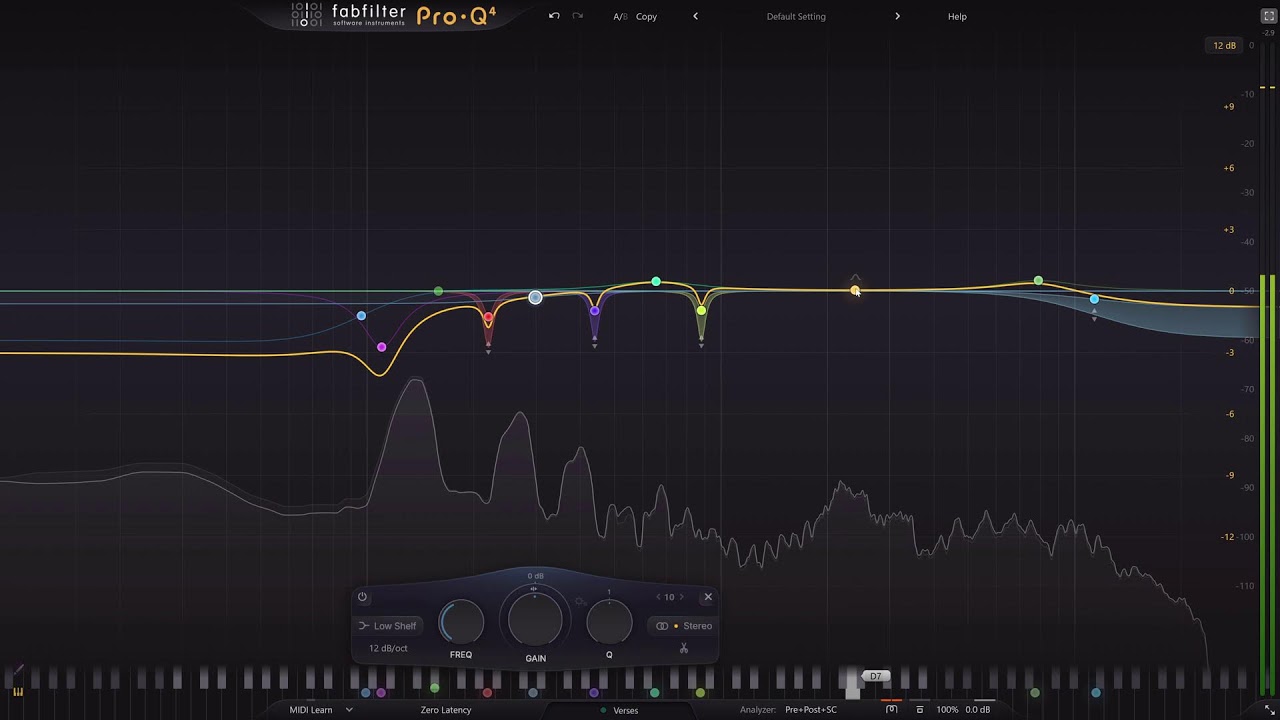1280x720 pixels.
Task: Click the 0.0 dB output gain
Action: click(x=977, y=710)
